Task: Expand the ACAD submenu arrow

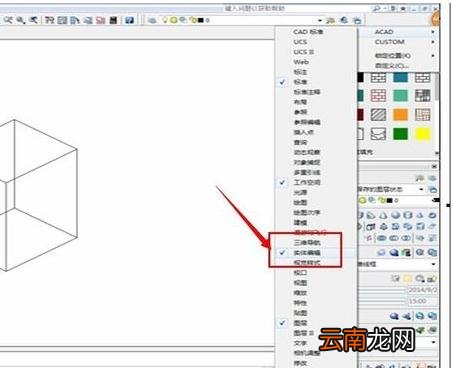Action: pyautogui.click(x=433, y=32)
